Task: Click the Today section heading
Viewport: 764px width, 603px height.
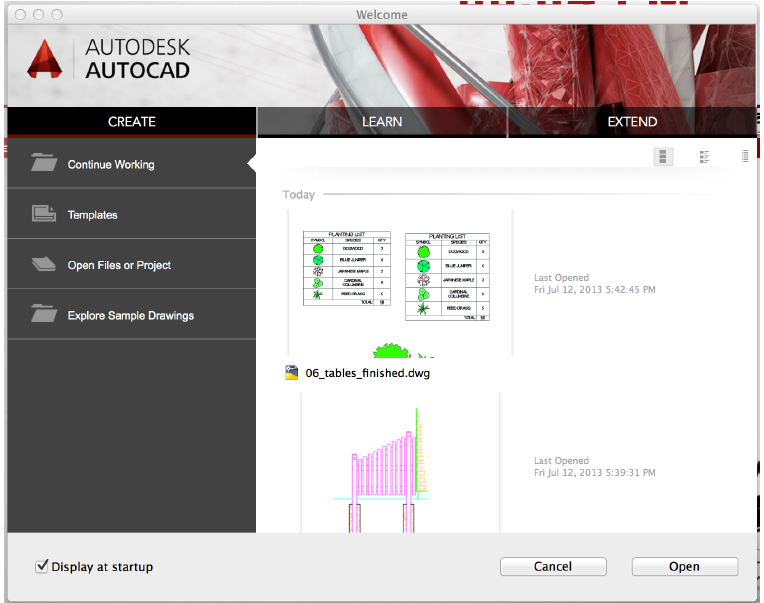Action: pos(299,194)
